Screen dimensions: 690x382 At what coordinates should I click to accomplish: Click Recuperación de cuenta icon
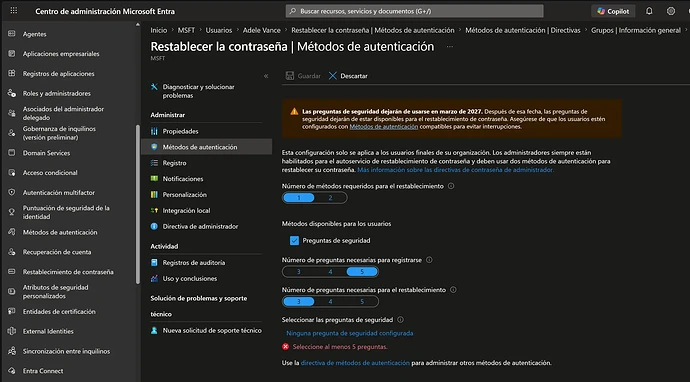tap(12, 252)
